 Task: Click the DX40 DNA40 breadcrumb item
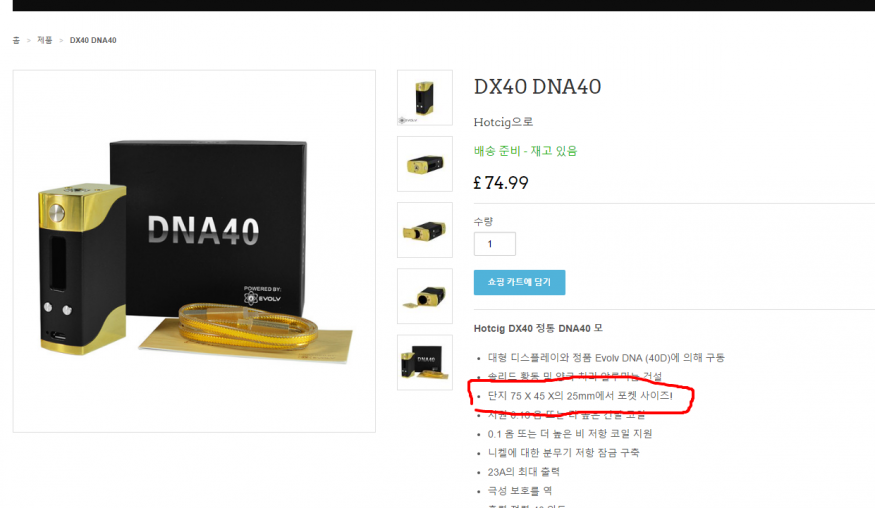pyautogui.click(x=93, y=40)
